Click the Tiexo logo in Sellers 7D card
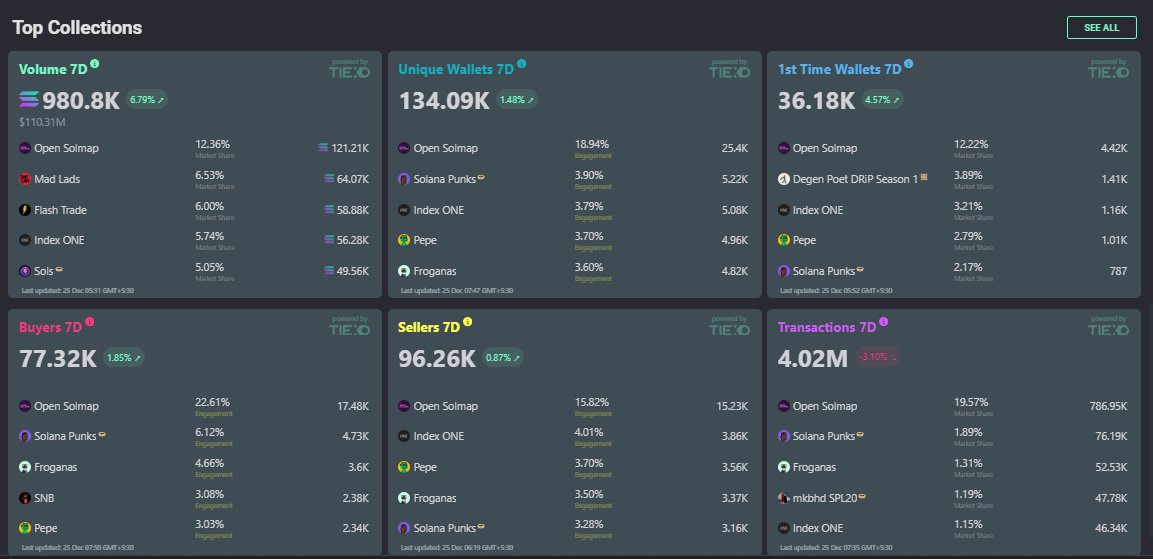The height and width of the screenshot is (559, 1153). coord(729,330)
